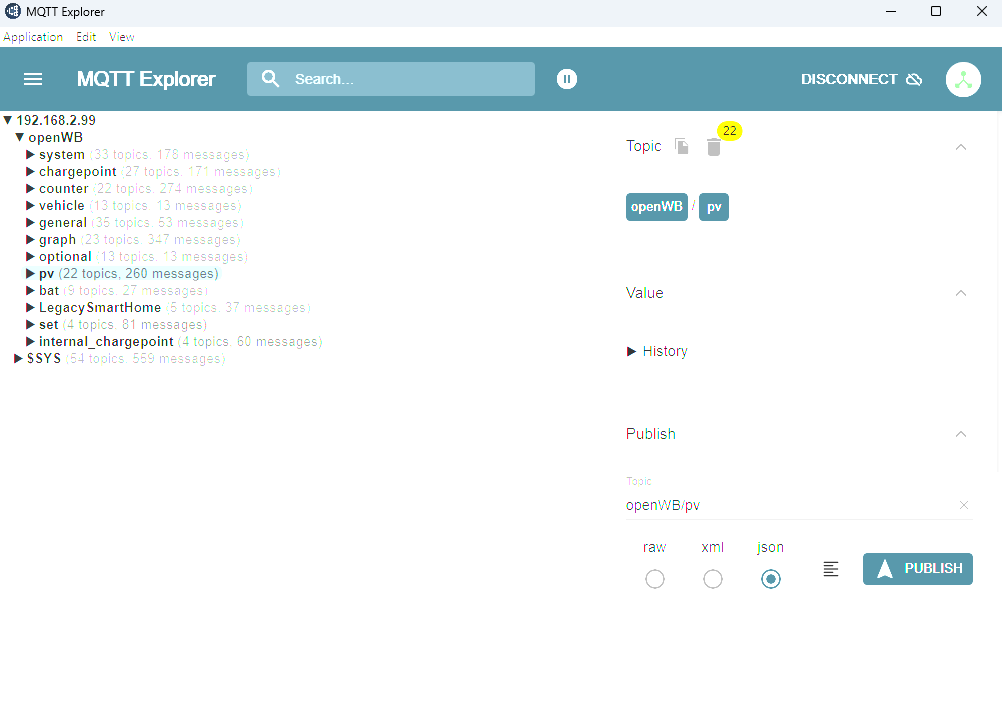Expand the graph topic node
Image resolution: width=1002 pixels, height=705 pixels.
[30, 240]
